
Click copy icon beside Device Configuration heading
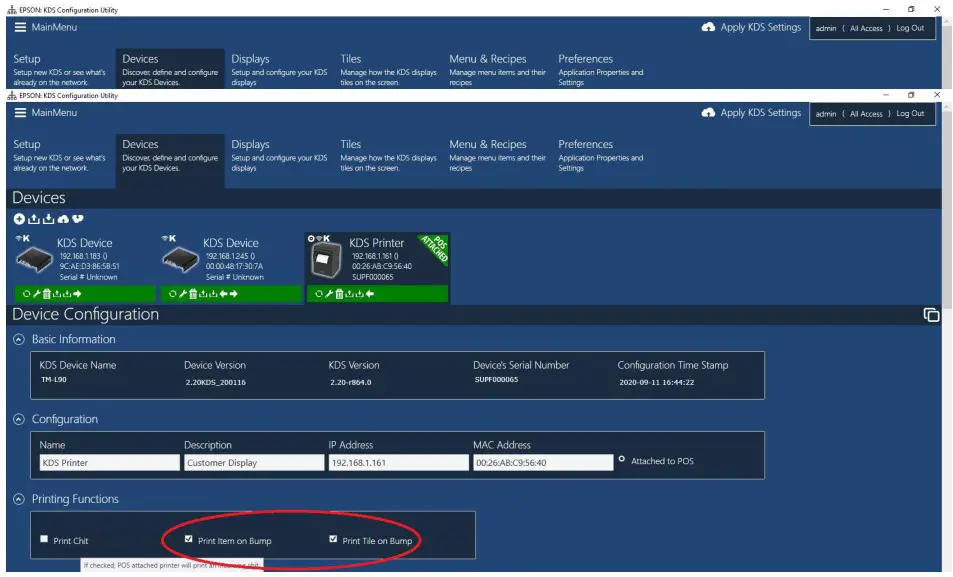coord(931,315)
